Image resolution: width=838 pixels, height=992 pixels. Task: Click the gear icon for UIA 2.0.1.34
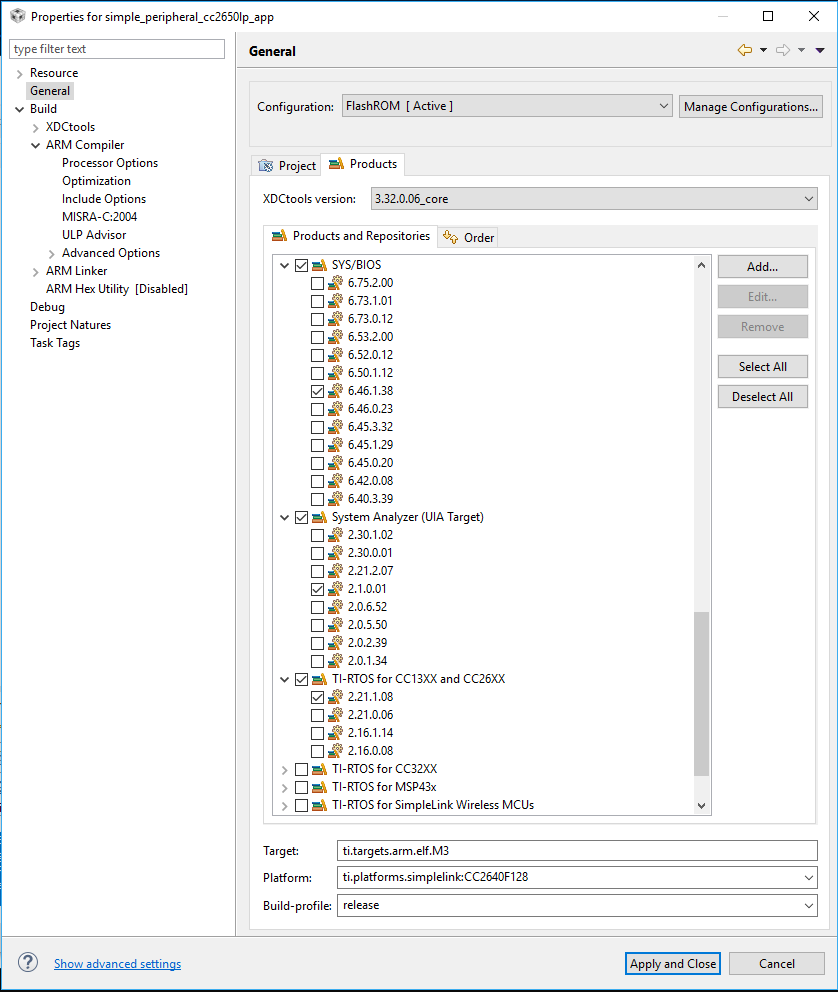click(x=335, y=661)
